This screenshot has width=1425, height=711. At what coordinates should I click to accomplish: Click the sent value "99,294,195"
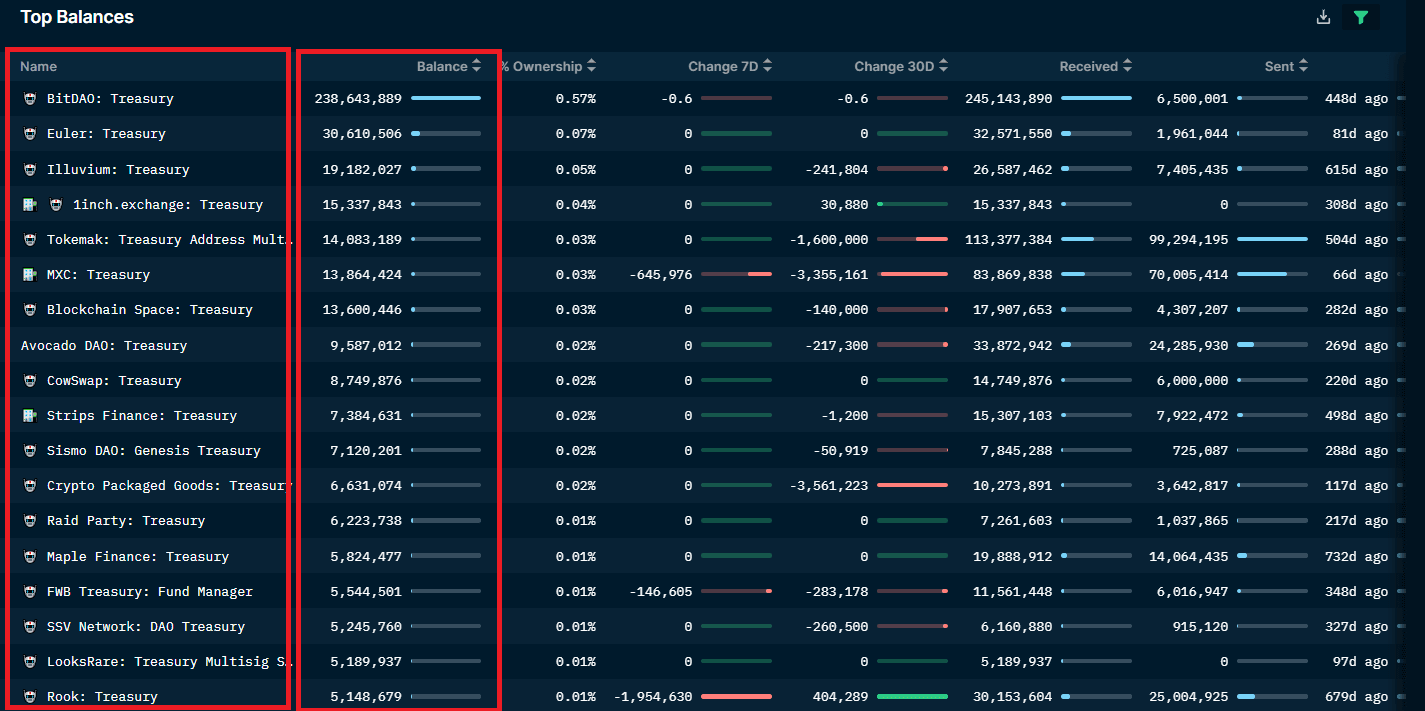point(1188,240)
